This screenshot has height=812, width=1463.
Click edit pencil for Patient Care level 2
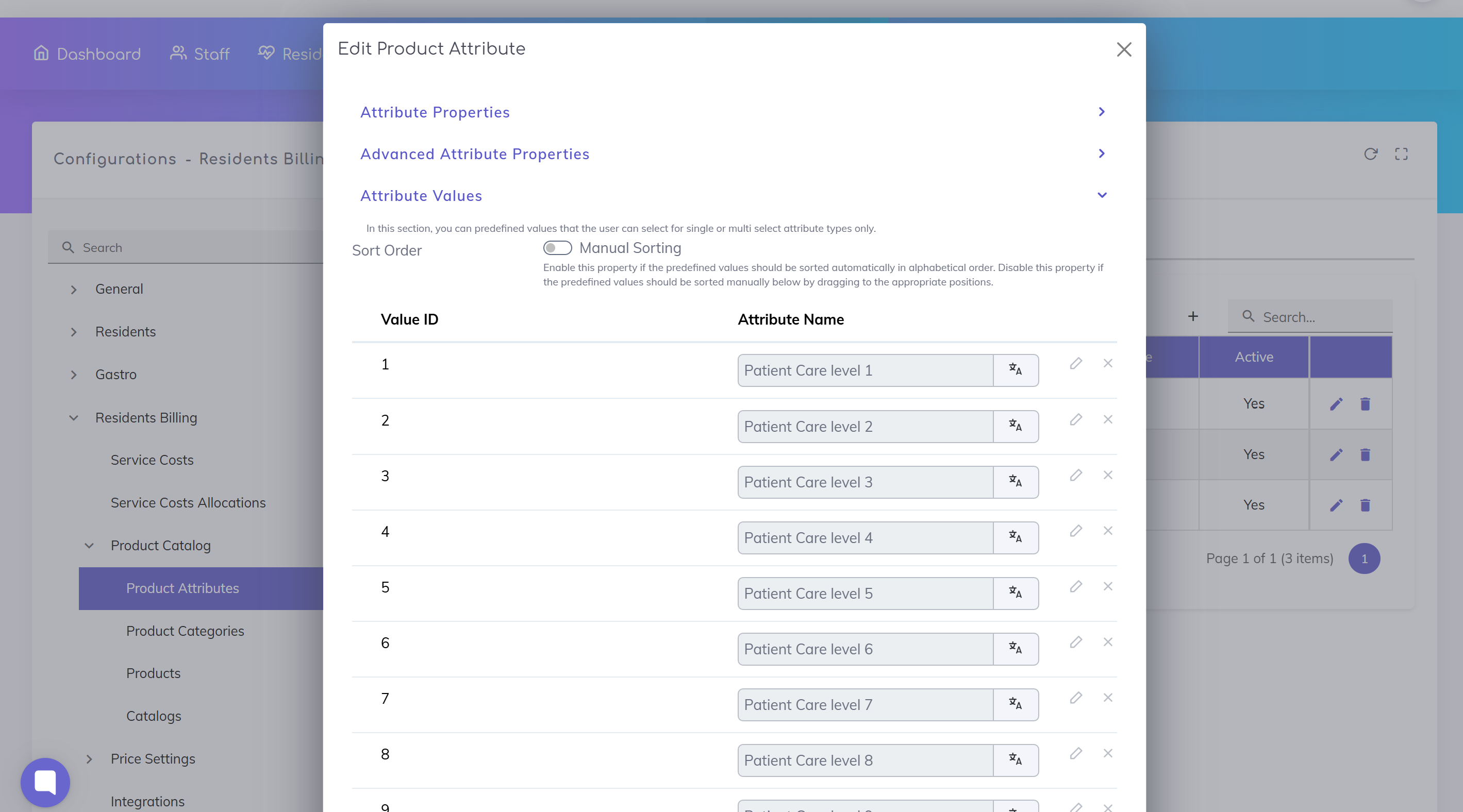pyautogui.click(x=1076, y=419)
